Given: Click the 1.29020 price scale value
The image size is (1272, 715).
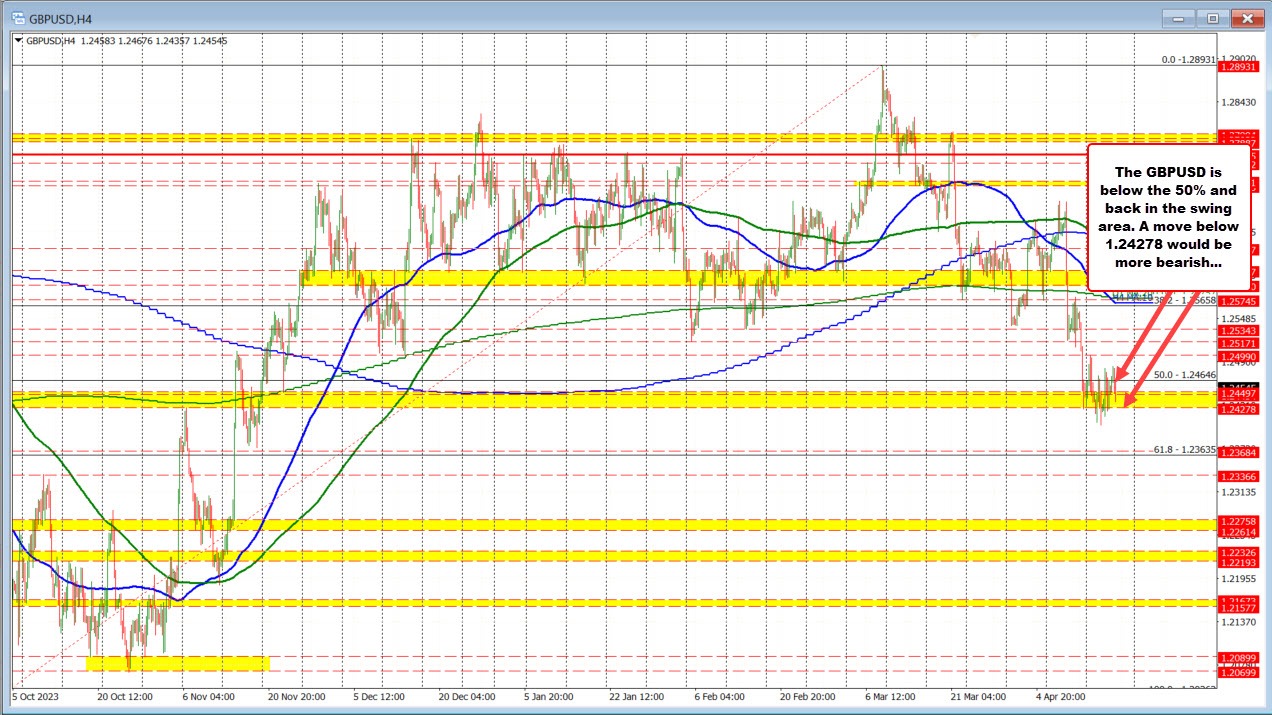Looking at the screenshot, I should 1238,59.
